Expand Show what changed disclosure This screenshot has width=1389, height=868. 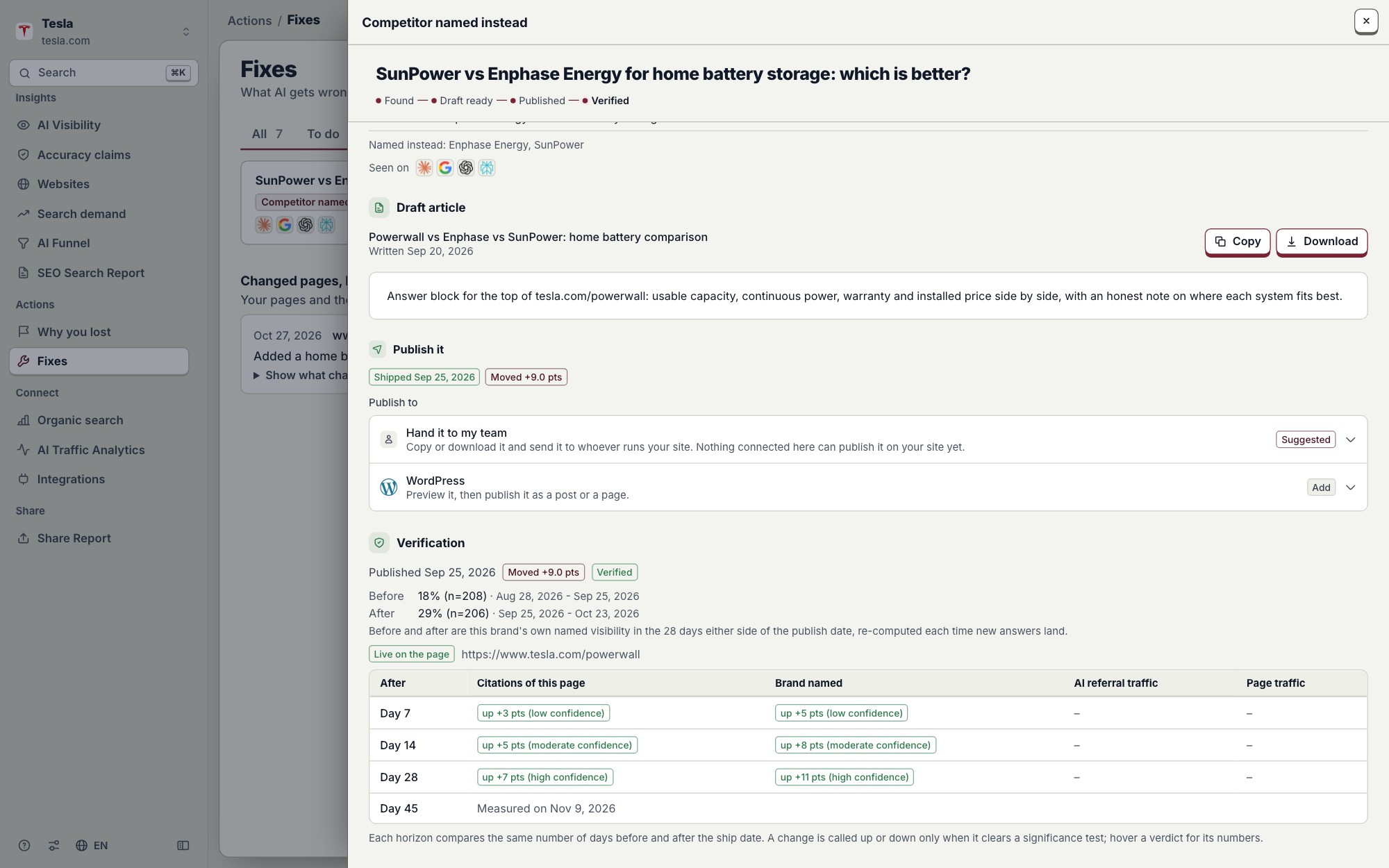pyautogui.click(x=301, y=375)
